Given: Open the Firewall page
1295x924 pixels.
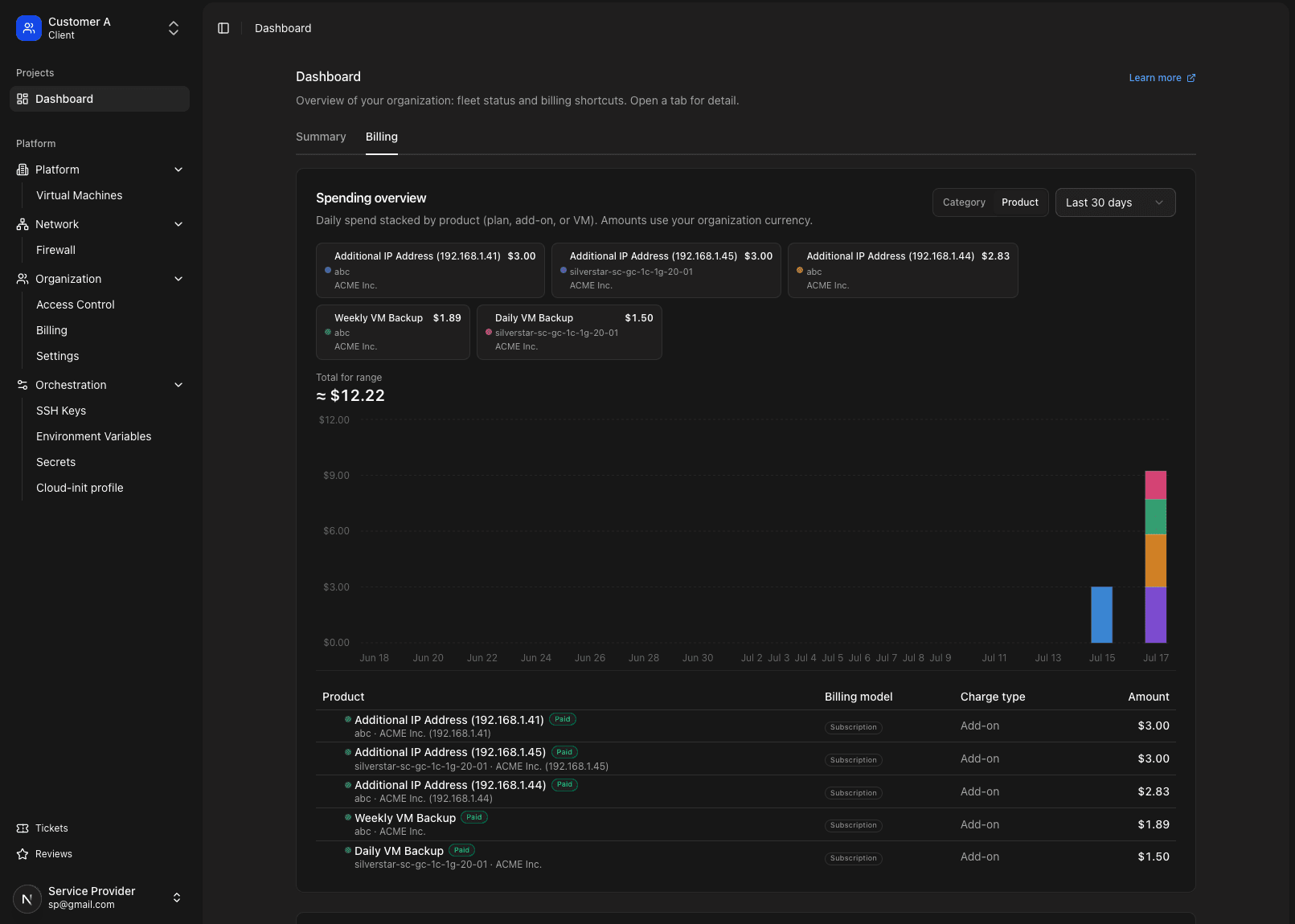Looking at the screenshot, I should pyautogui.click(x=55, y=250).
